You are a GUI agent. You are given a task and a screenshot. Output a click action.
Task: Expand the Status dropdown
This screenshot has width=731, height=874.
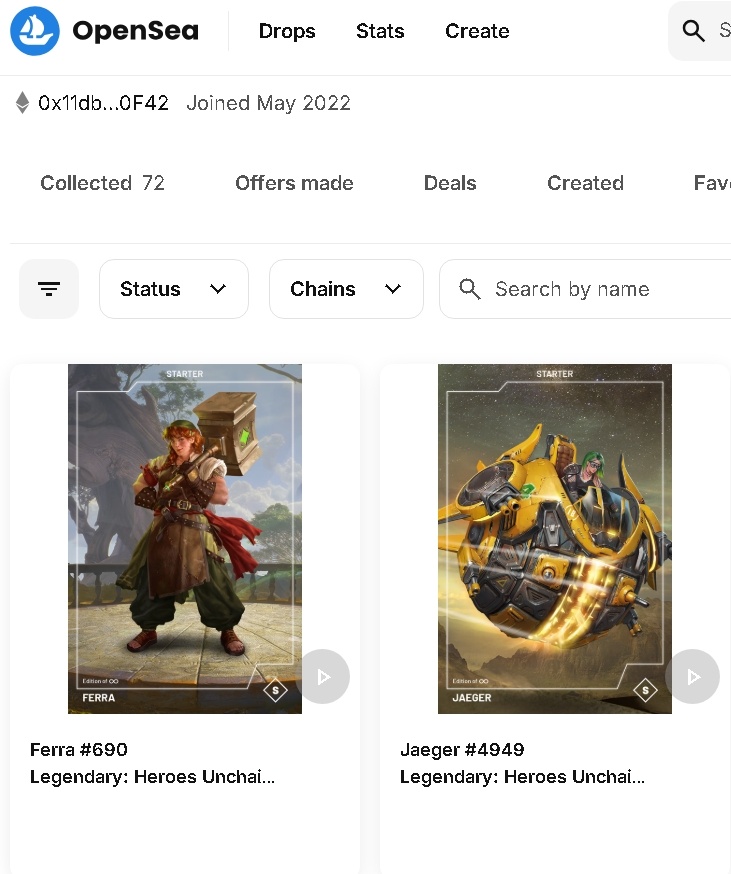click(174, 289)
